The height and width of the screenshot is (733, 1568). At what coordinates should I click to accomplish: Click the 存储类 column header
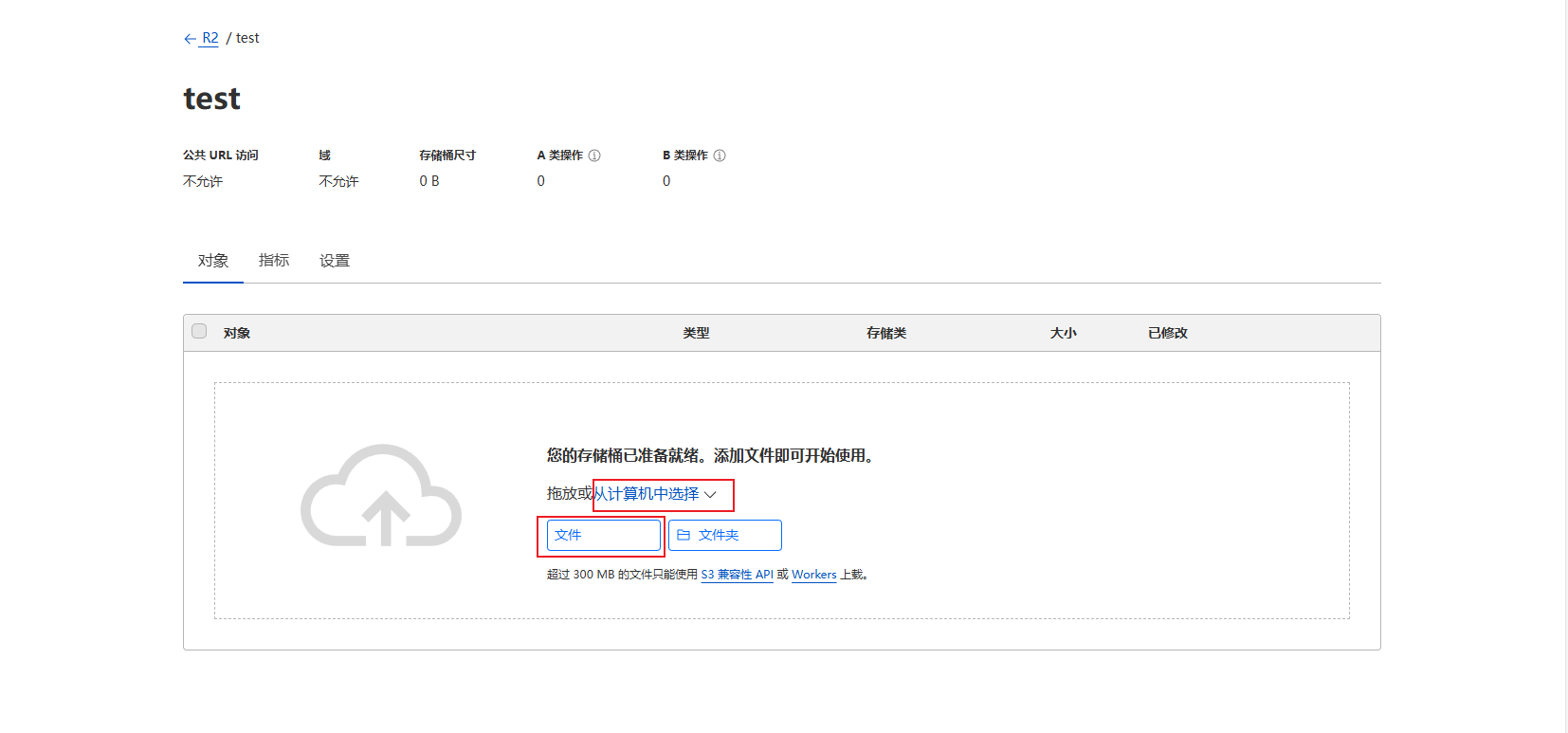click(x=886, y=333)
